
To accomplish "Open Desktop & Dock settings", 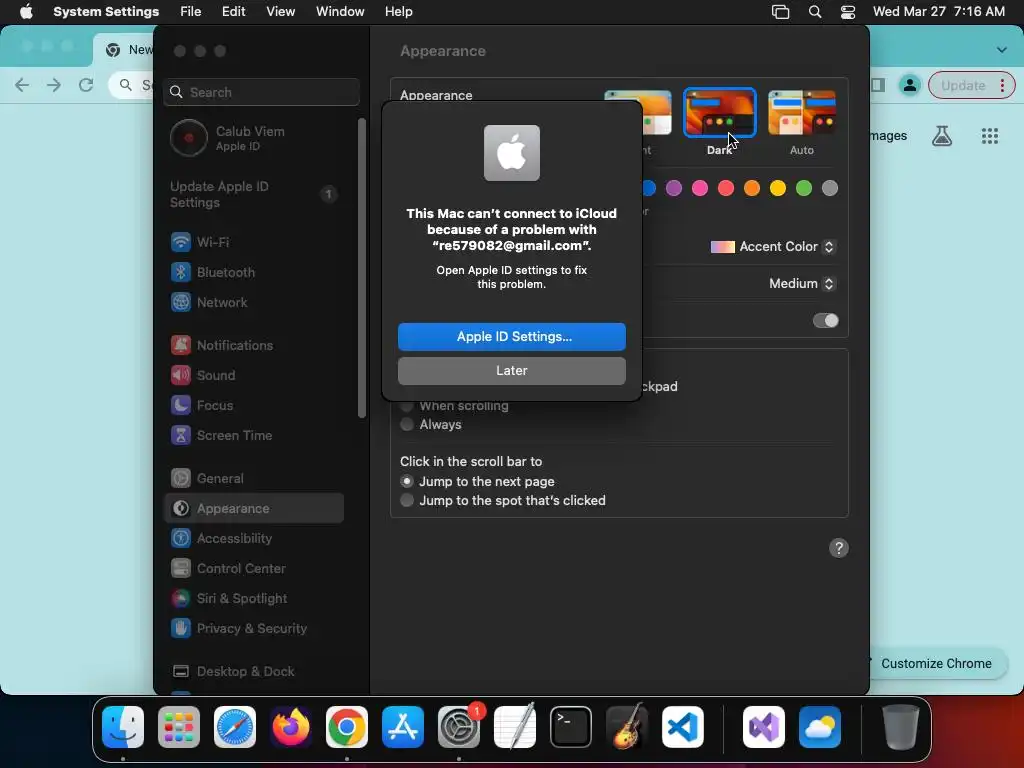I will [255, 671].
